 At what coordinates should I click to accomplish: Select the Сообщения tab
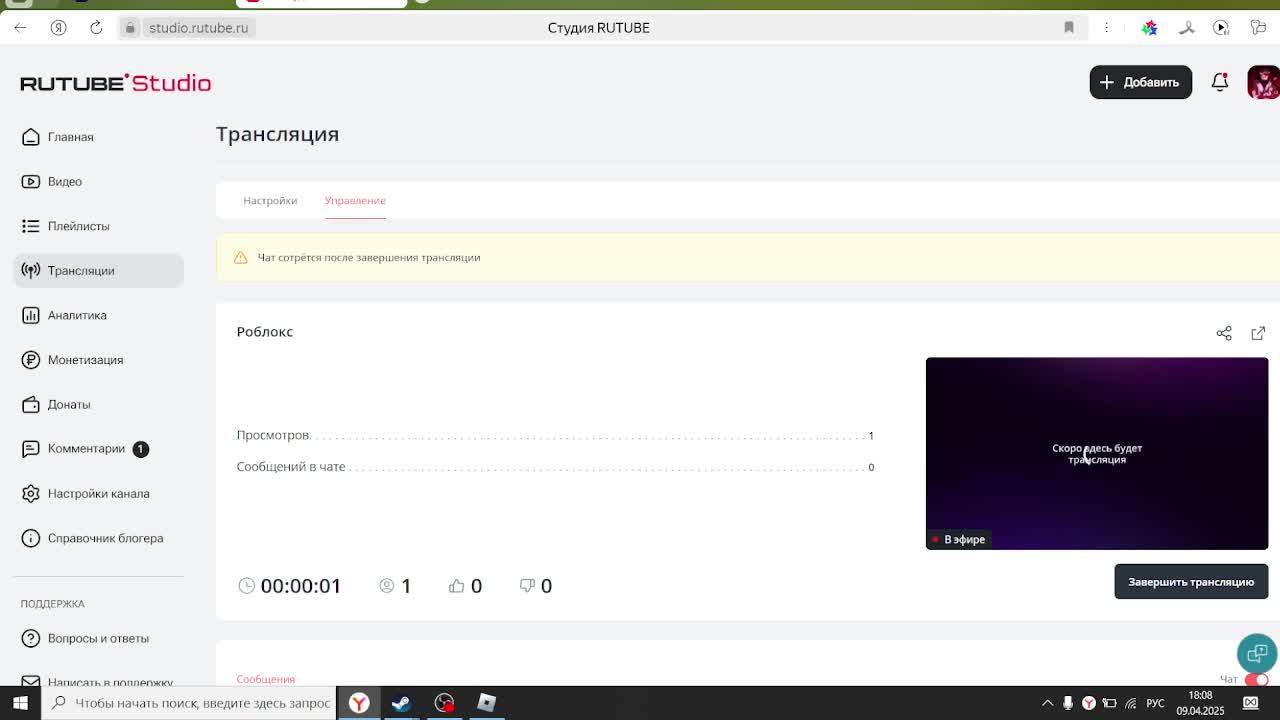[x=266, y=679]
